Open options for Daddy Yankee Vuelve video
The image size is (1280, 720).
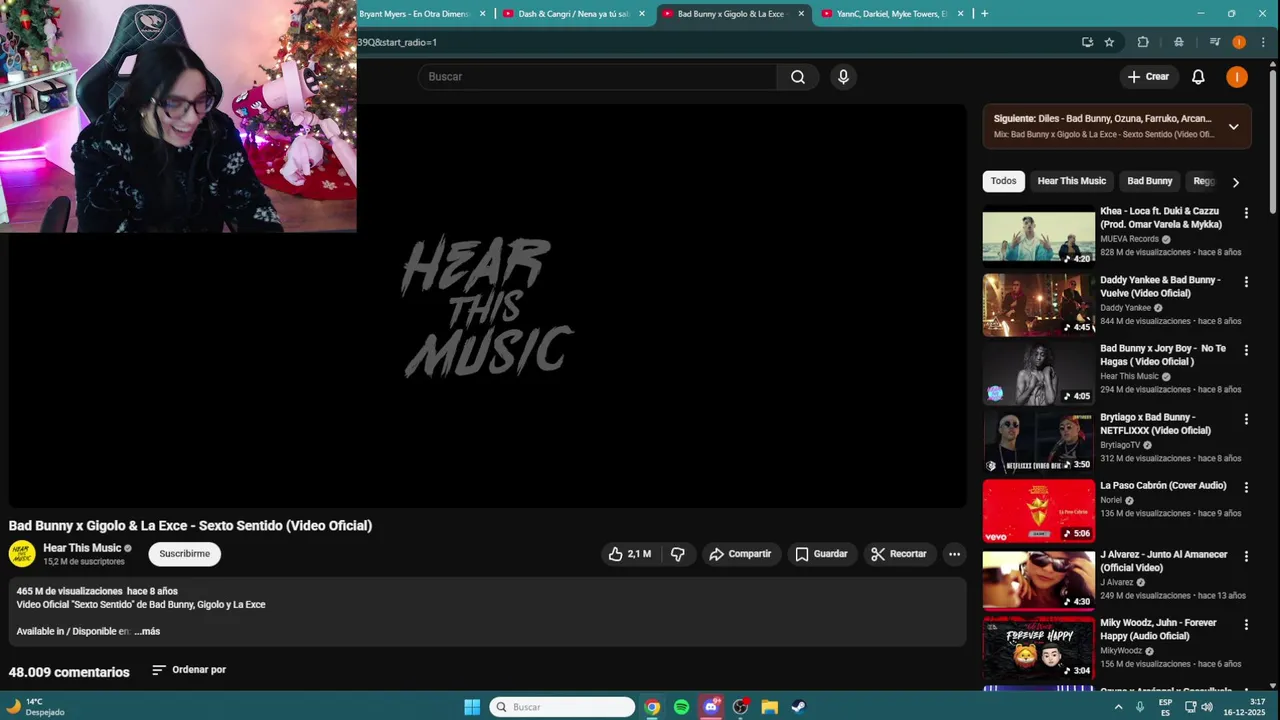tap(1246, 282)
